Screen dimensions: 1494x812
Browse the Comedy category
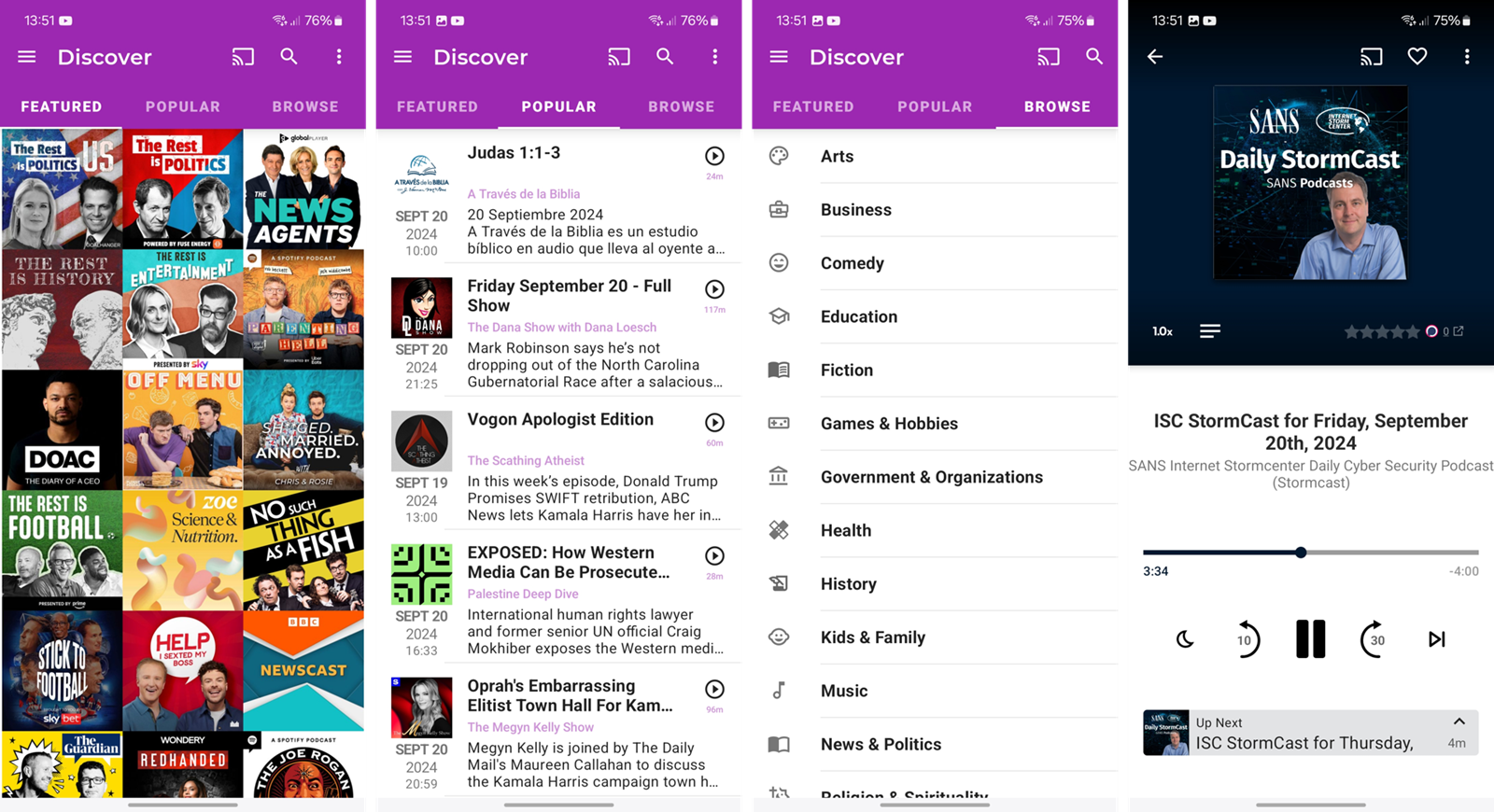pyautogui.click(x=936, y=263)
